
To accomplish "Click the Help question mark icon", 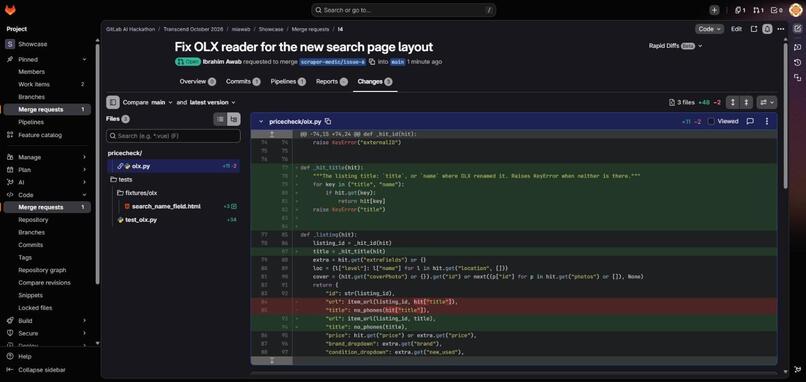I will pos(10,356).
